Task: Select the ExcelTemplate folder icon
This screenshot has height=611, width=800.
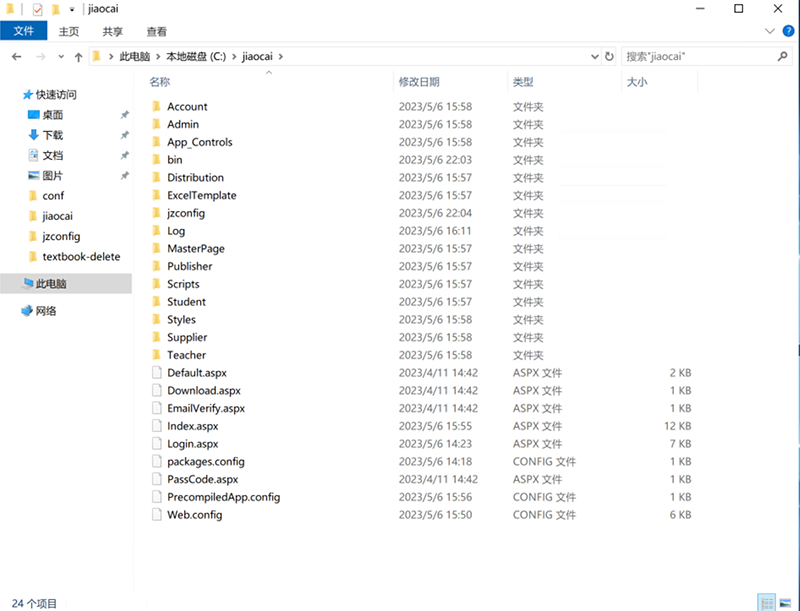Action: tap(157, 195)
